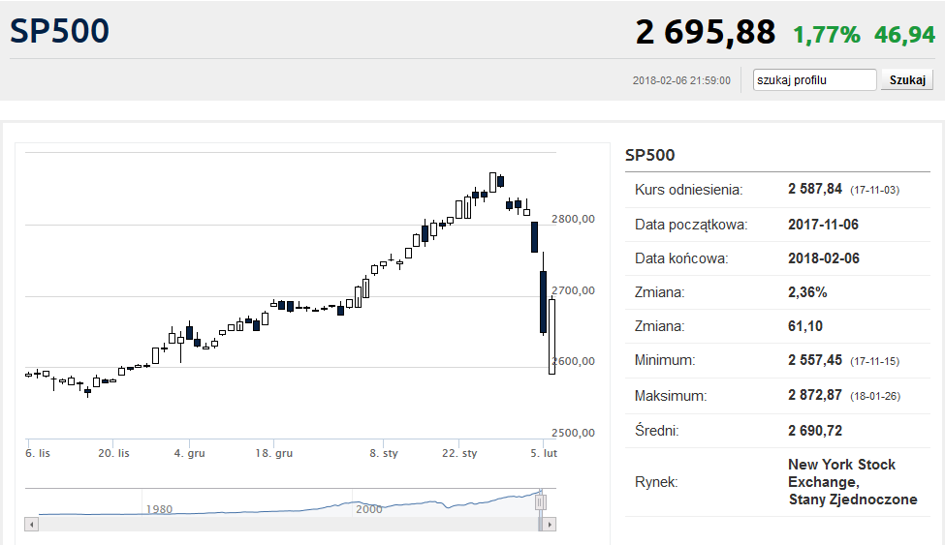The width and height of the screenshot is (945, 545).
Task: Click the Minimum value 2 557,45
Action: point(817,360)
